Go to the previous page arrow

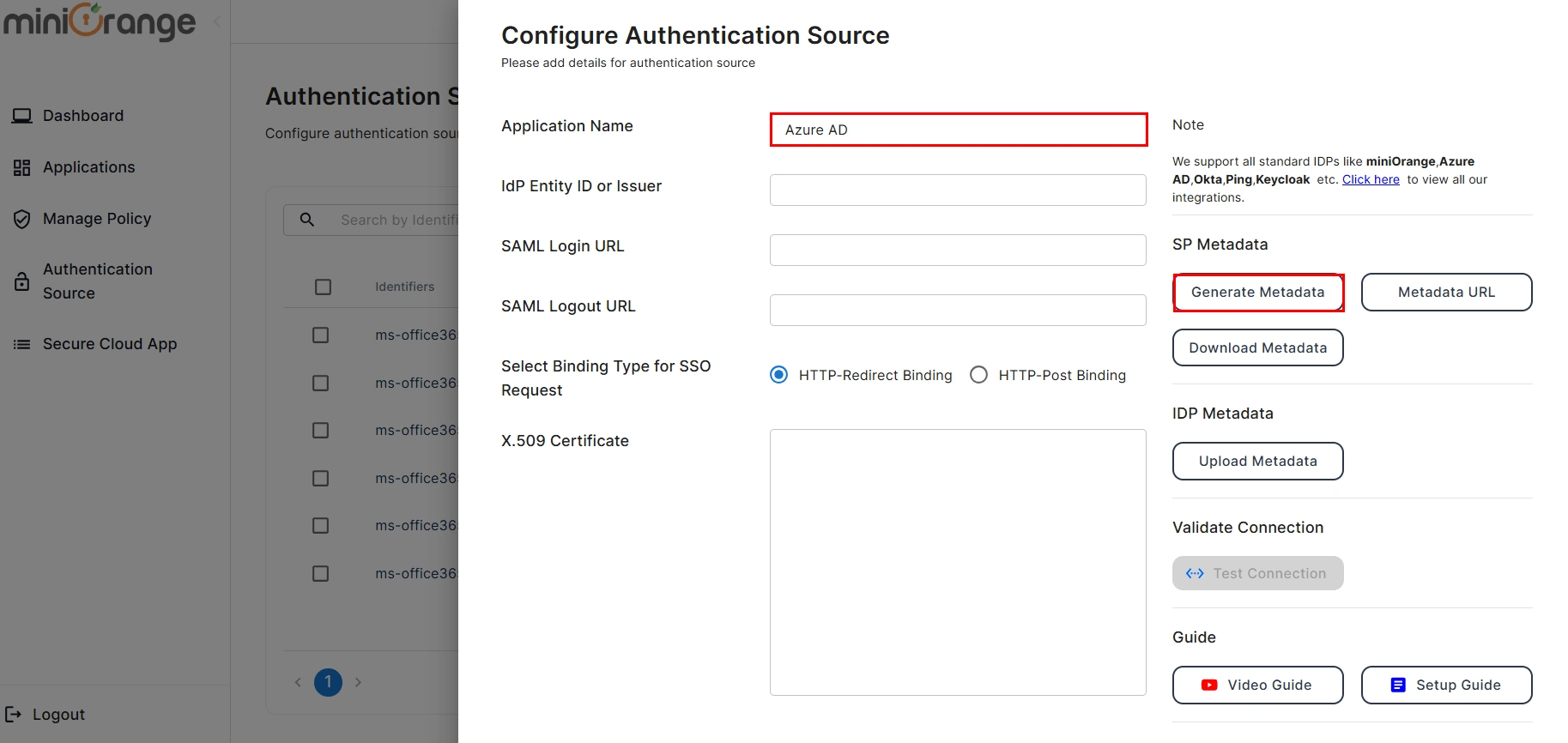tap(298, 683)
